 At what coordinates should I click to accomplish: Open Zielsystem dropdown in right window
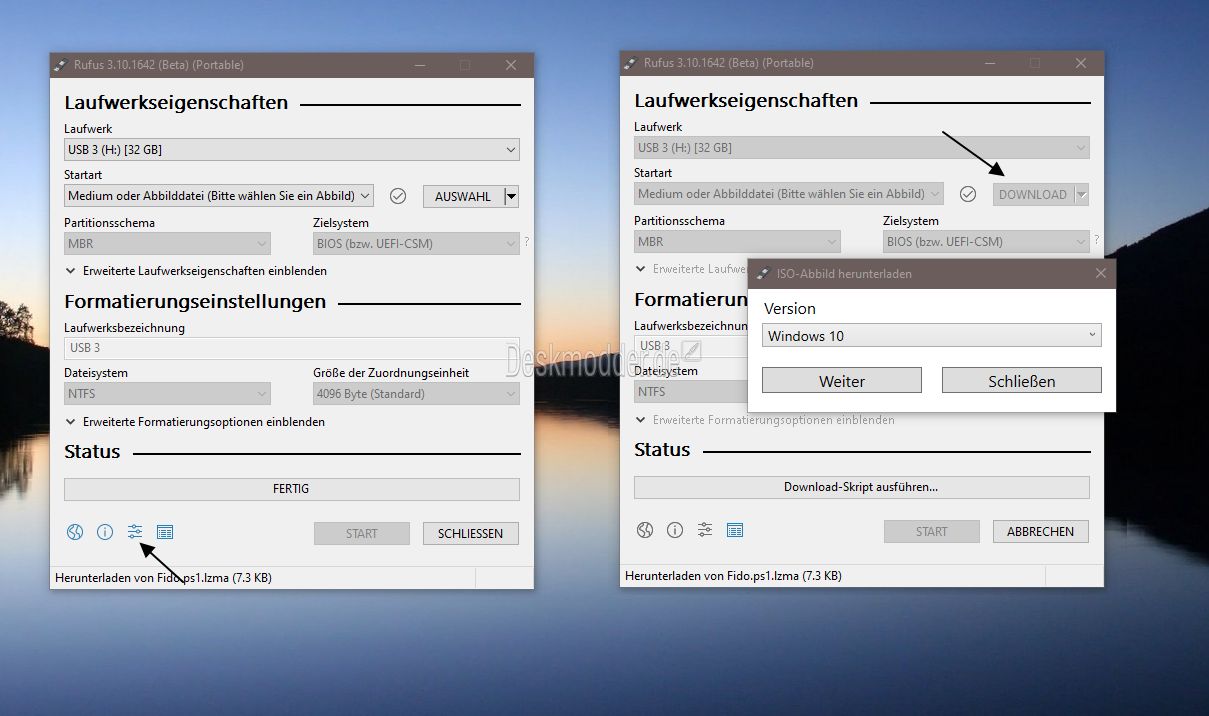coord(986,241)
